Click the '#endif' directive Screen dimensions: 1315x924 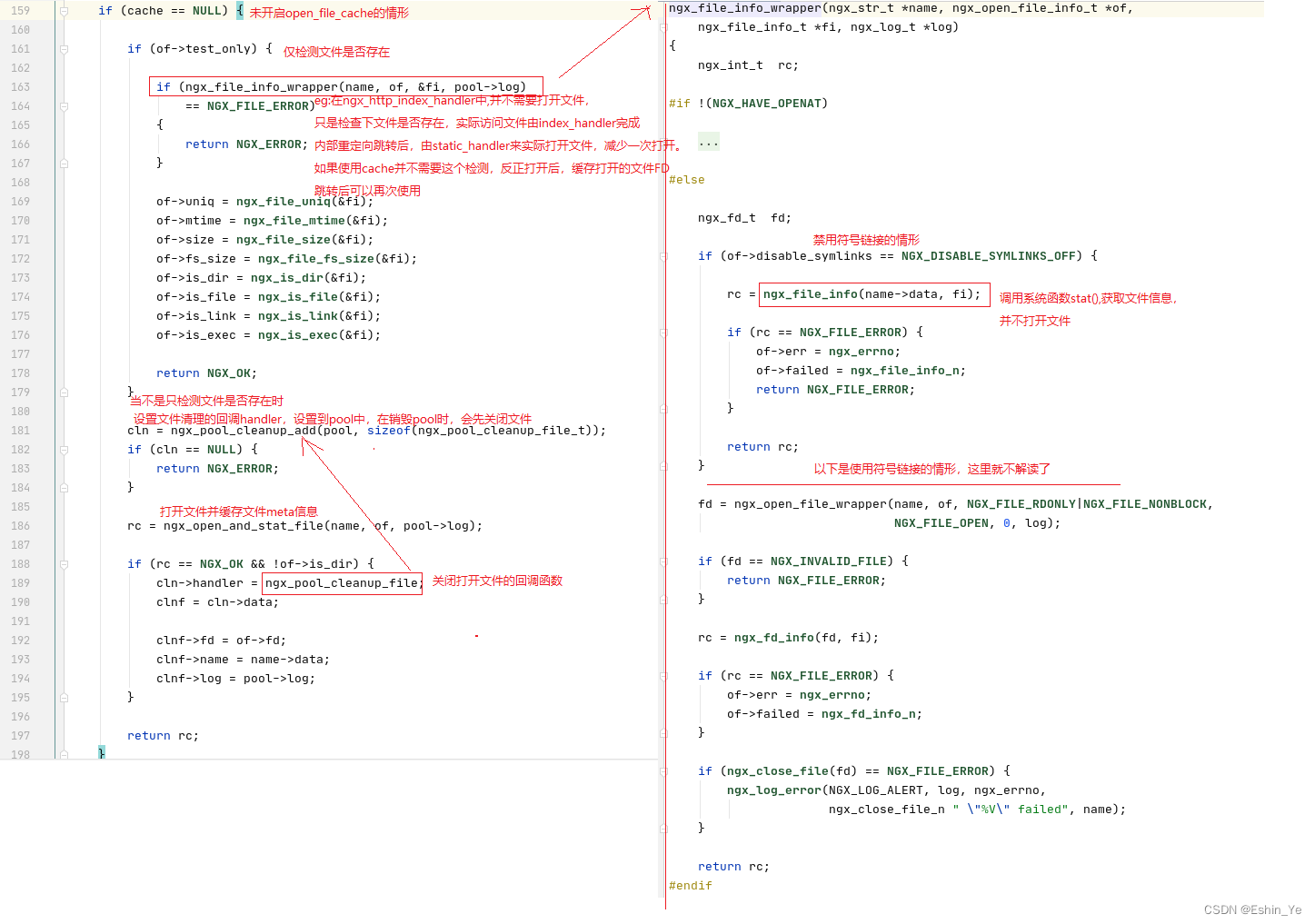[x=691, y=886]
